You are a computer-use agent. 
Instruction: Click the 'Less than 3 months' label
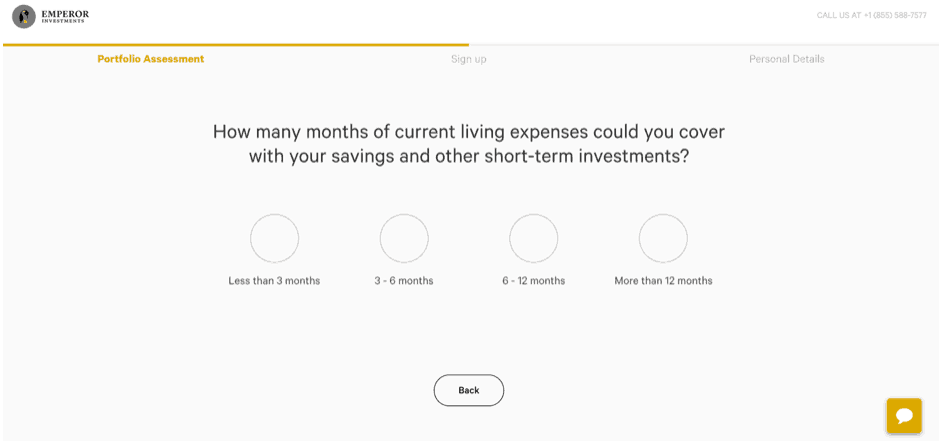click(x=274, y=281)
